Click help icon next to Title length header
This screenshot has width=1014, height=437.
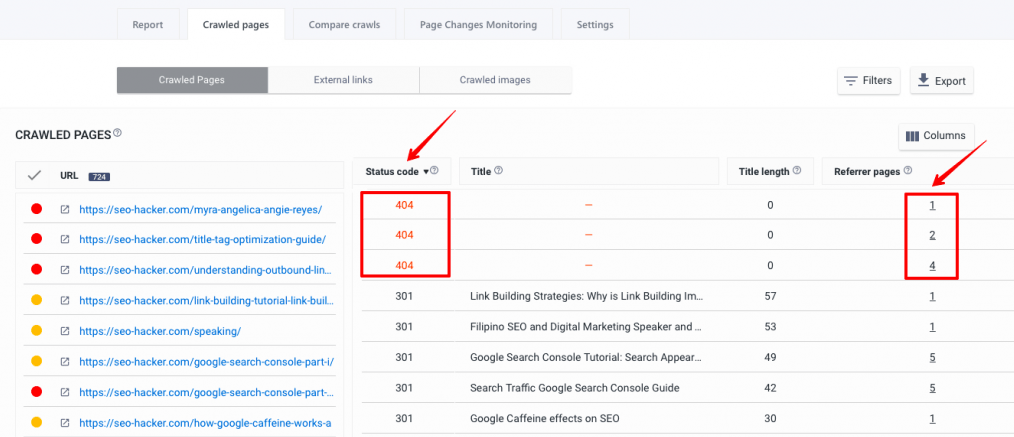[797, 171]
